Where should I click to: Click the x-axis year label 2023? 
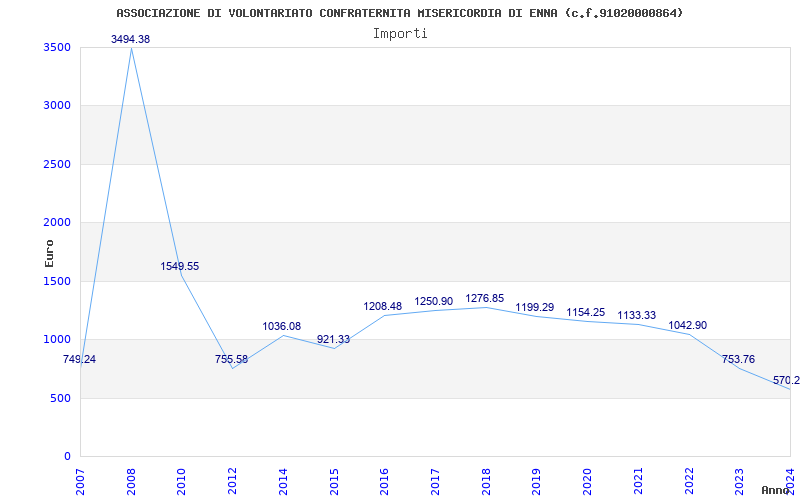[739, 482]
